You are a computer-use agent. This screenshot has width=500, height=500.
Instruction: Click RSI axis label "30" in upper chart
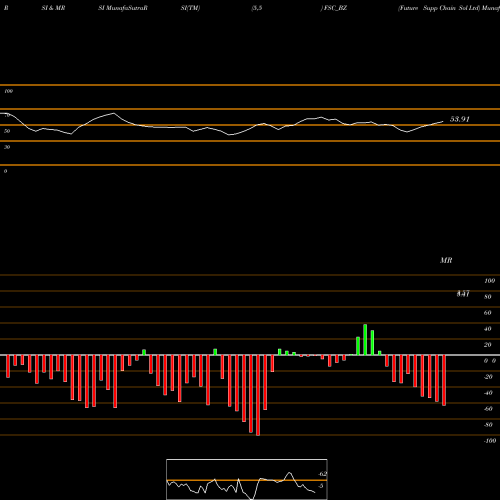7,147
